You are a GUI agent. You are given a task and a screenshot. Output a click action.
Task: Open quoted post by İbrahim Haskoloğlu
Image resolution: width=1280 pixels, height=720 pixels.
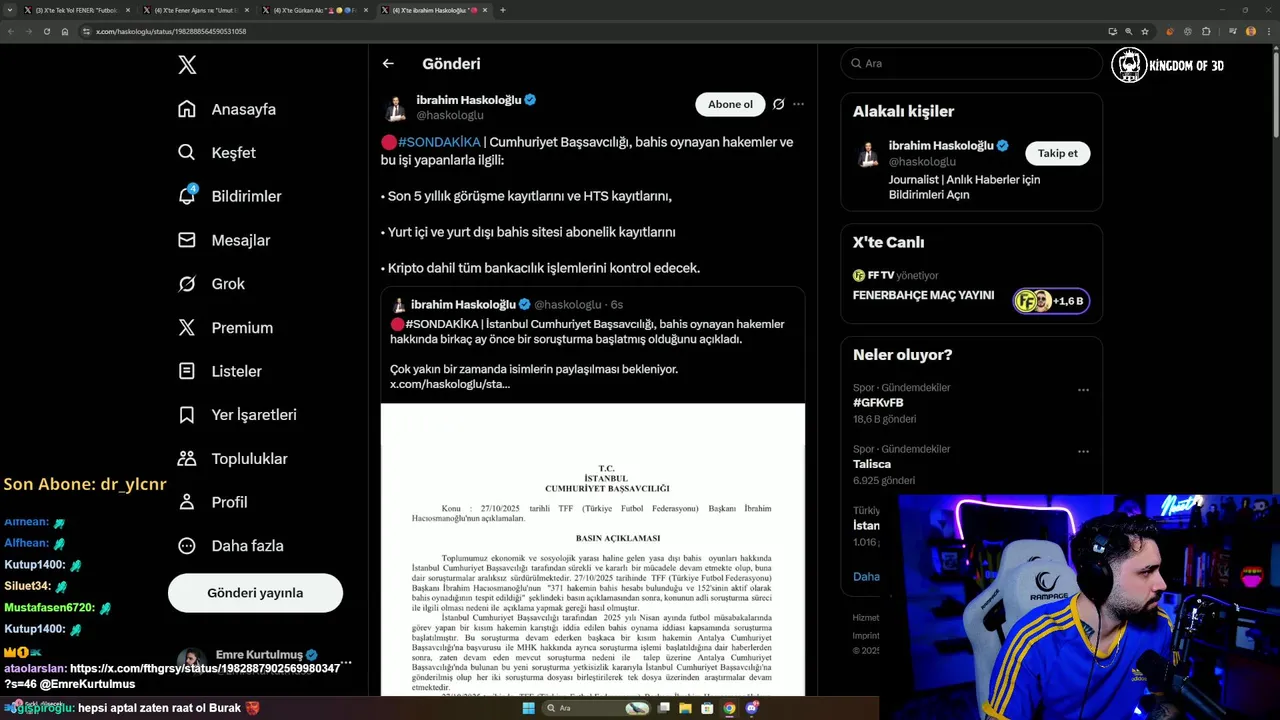pyautogui.click(x=592, y=346)
